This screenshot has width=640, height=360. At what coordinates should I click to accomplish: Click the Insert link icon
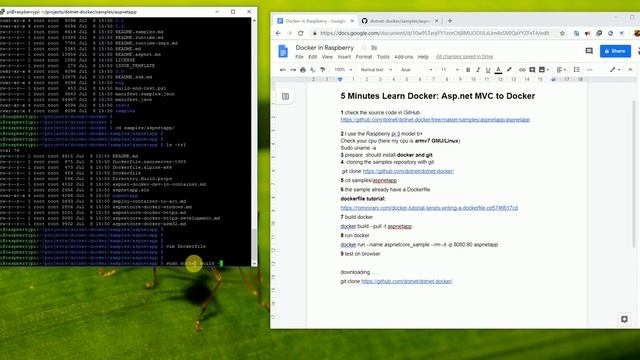tap(522, 70)
